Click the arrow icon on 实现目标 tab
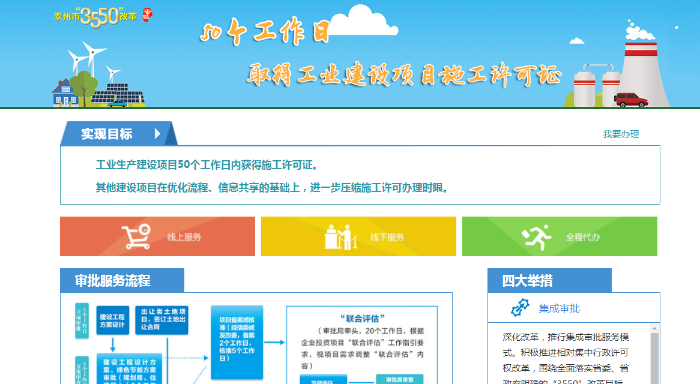 157,134
